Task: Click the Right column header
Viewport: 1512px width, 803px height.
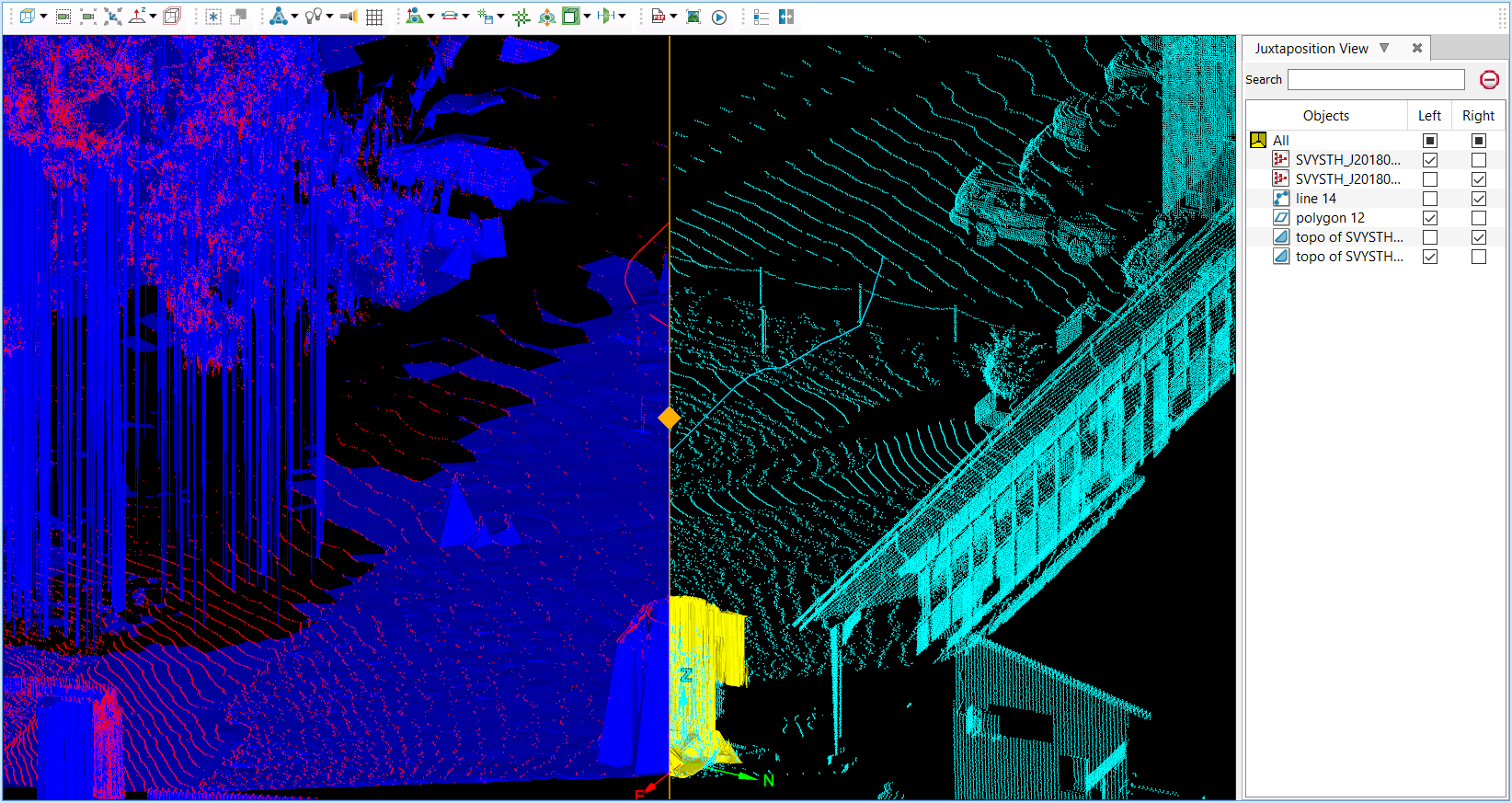Action: (1478, 116)
